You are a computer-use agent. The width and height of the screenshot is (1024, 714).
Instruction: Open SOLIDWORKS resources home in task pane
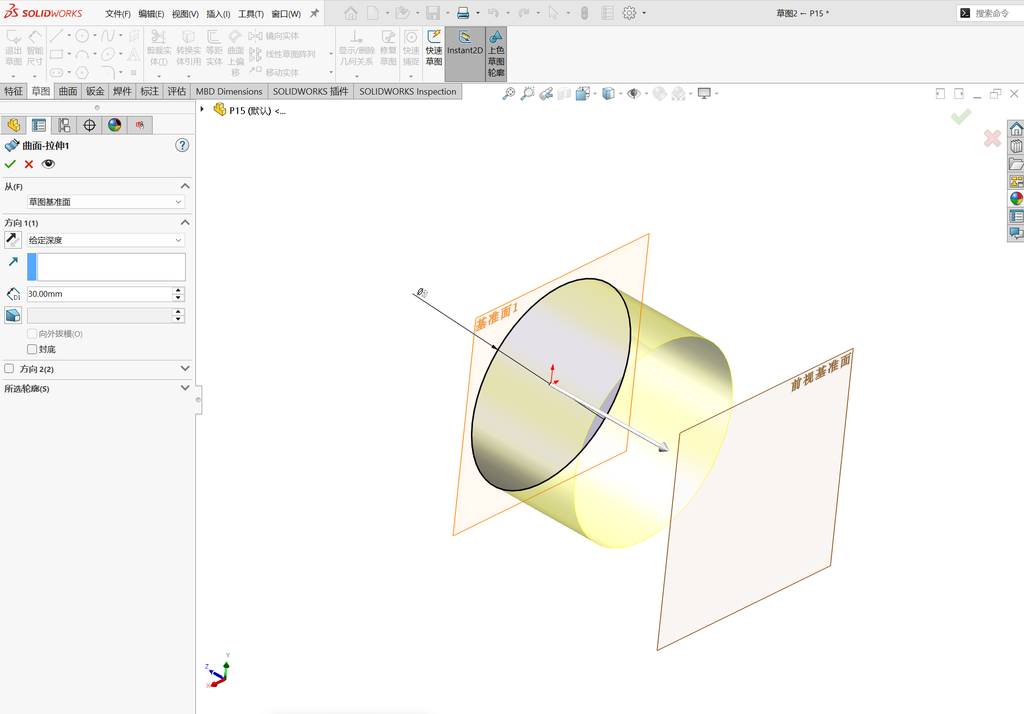click(1016, 129)
